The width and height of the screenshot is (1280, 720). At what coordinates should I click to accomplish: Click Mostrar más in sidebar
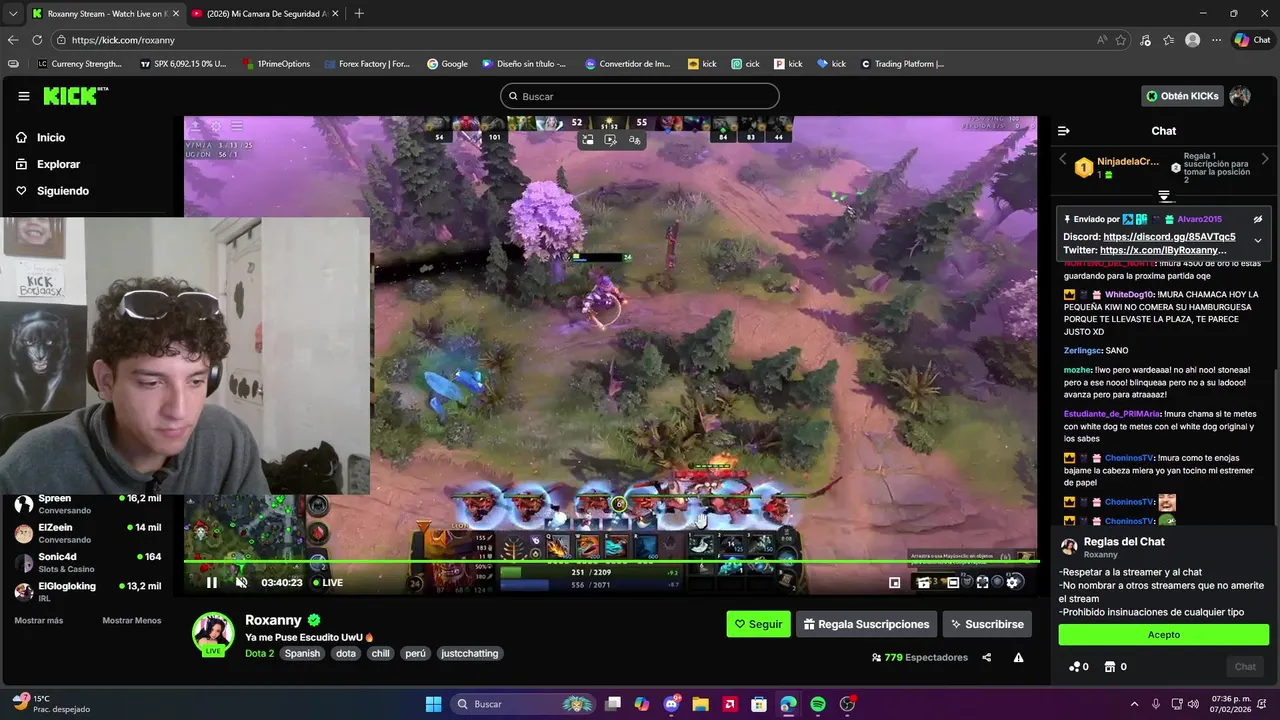click(x=39, y=620)
